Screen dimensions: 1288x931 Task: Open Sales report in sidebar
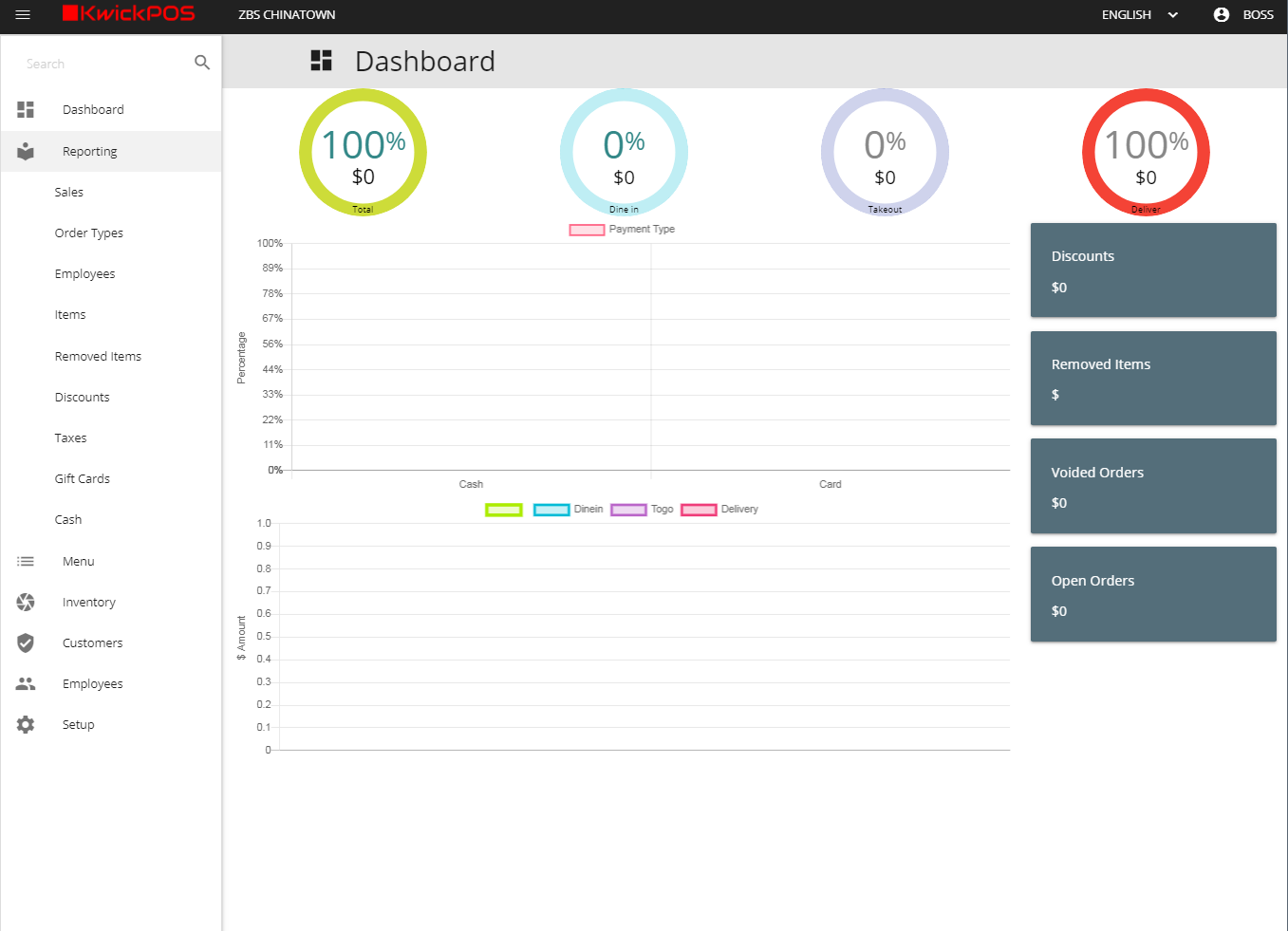(x=69, y=192)
